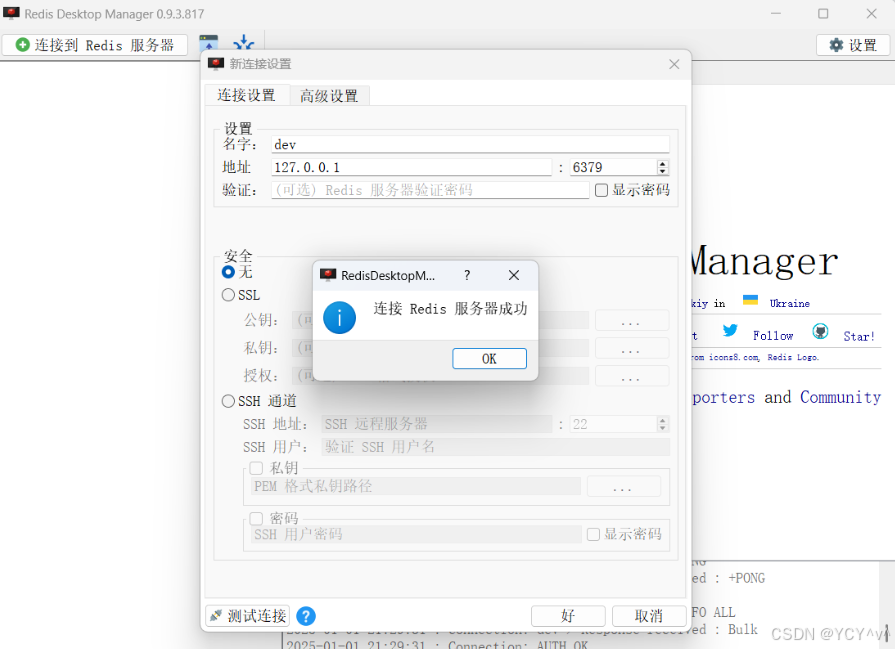Click the 测试连接 test connection button
895x649 pixels.
pyautogui.click(x=248, y=616)
